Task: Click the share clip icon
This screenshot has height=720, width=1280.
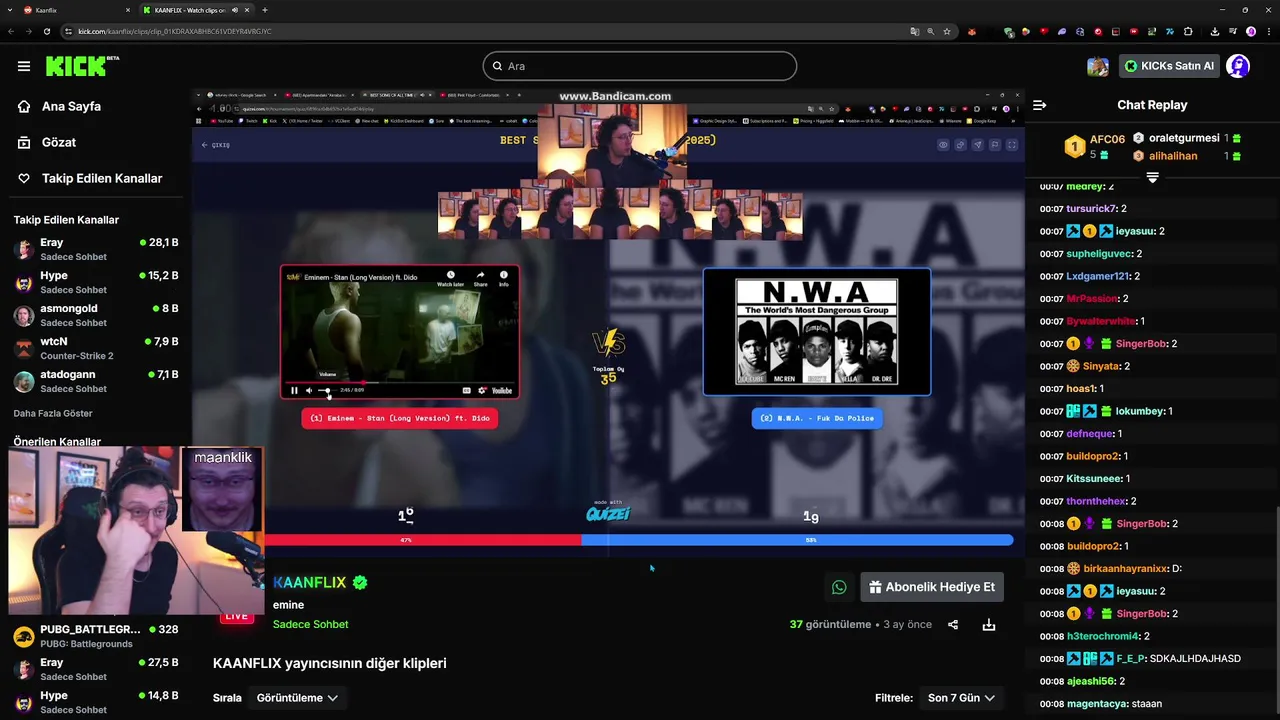Action: [x=953, y=625]
